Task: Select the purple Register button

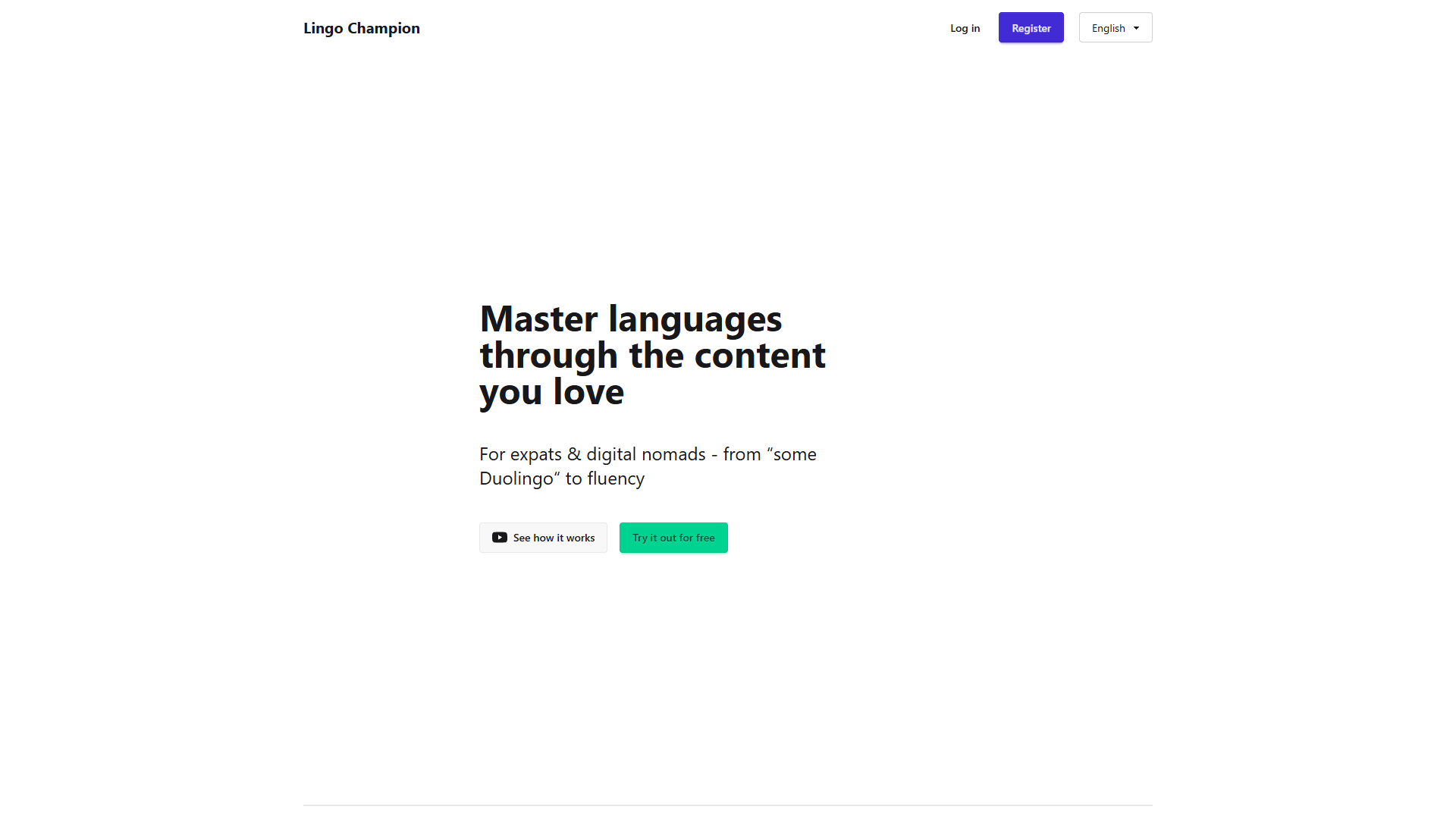Action: [1031, 27]
